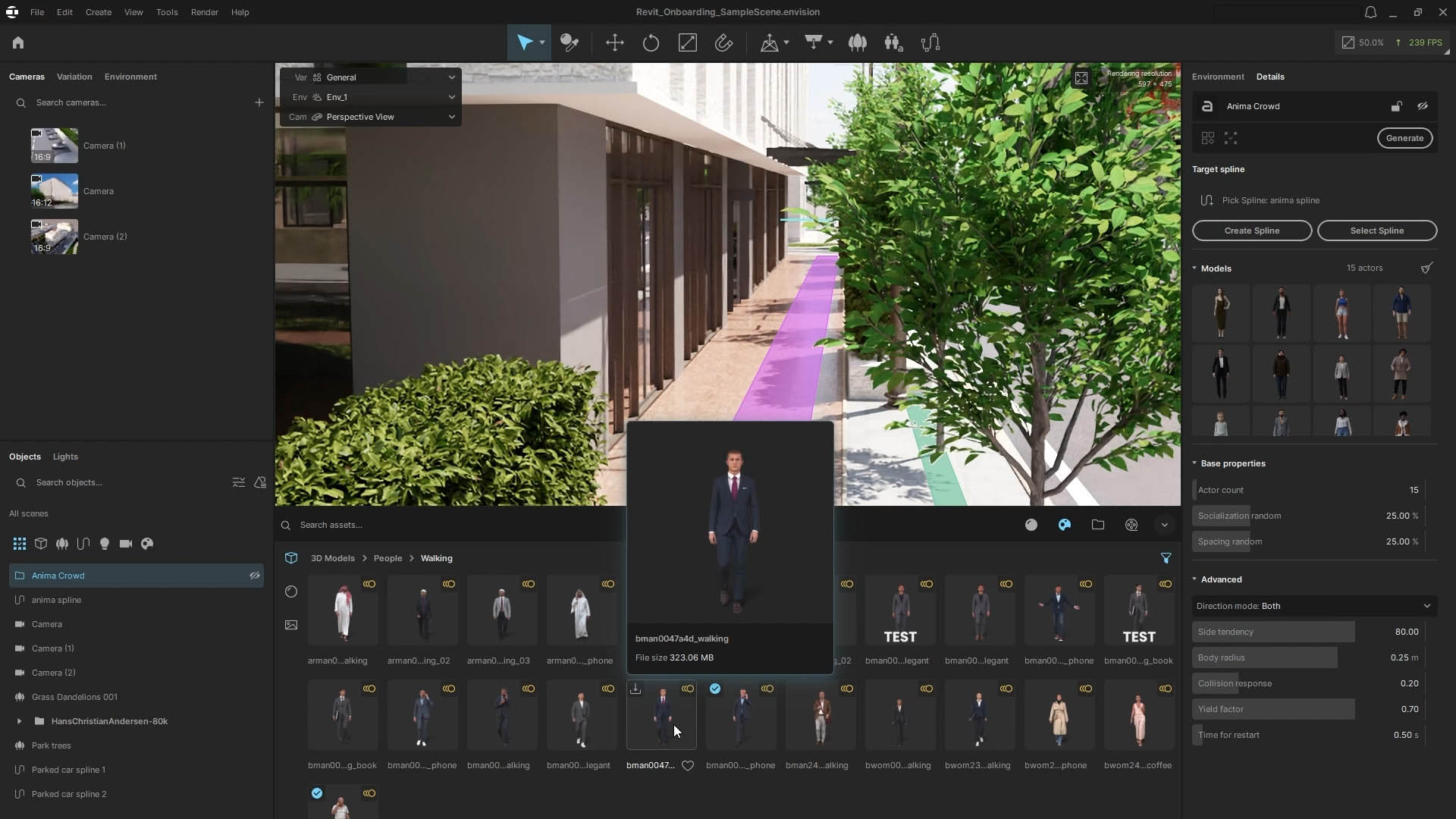
Task: Toggle the lock on Anima Crowd in Details
Action: [1396, 106]
